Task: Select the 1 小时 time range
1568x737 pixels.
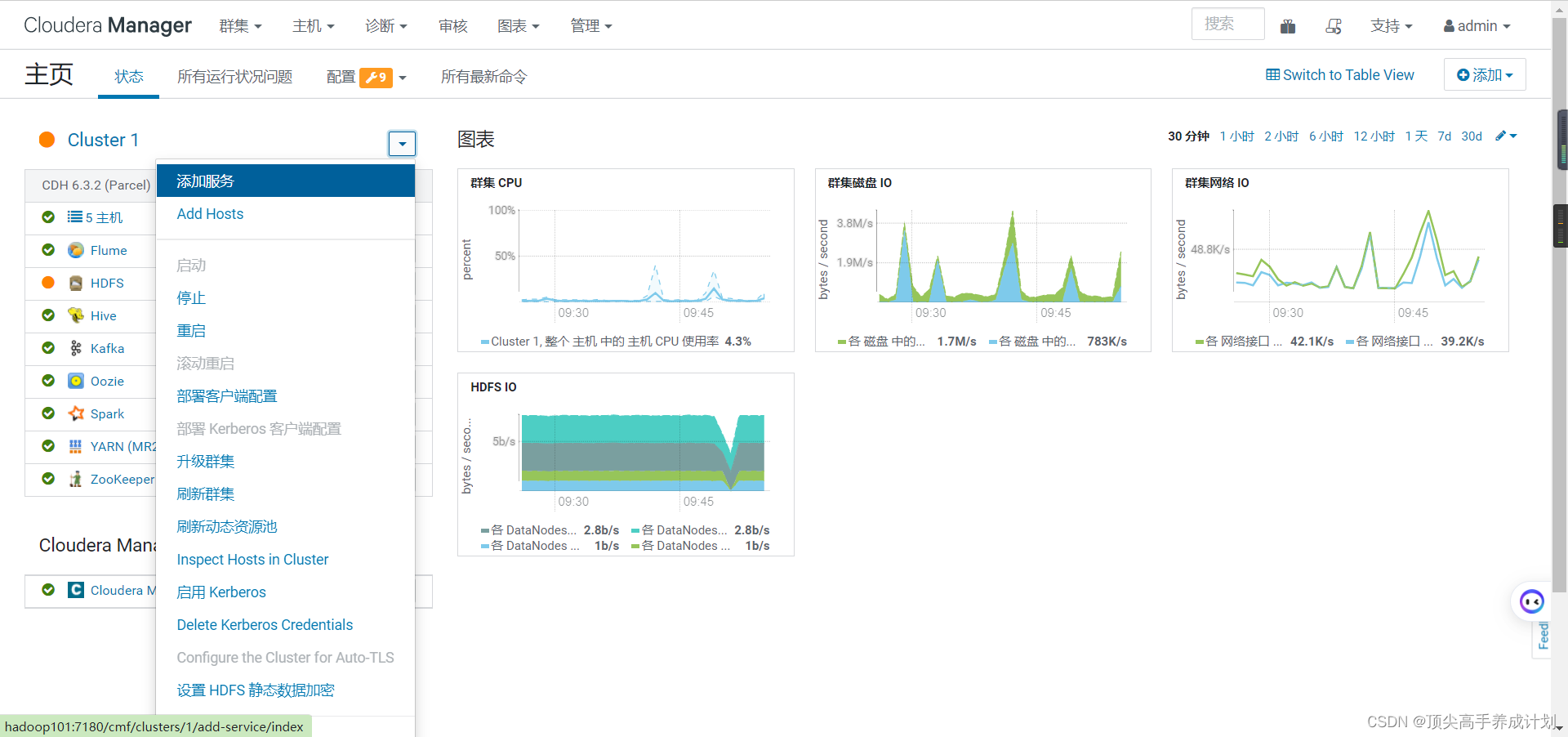Action: coord(1236,136)
